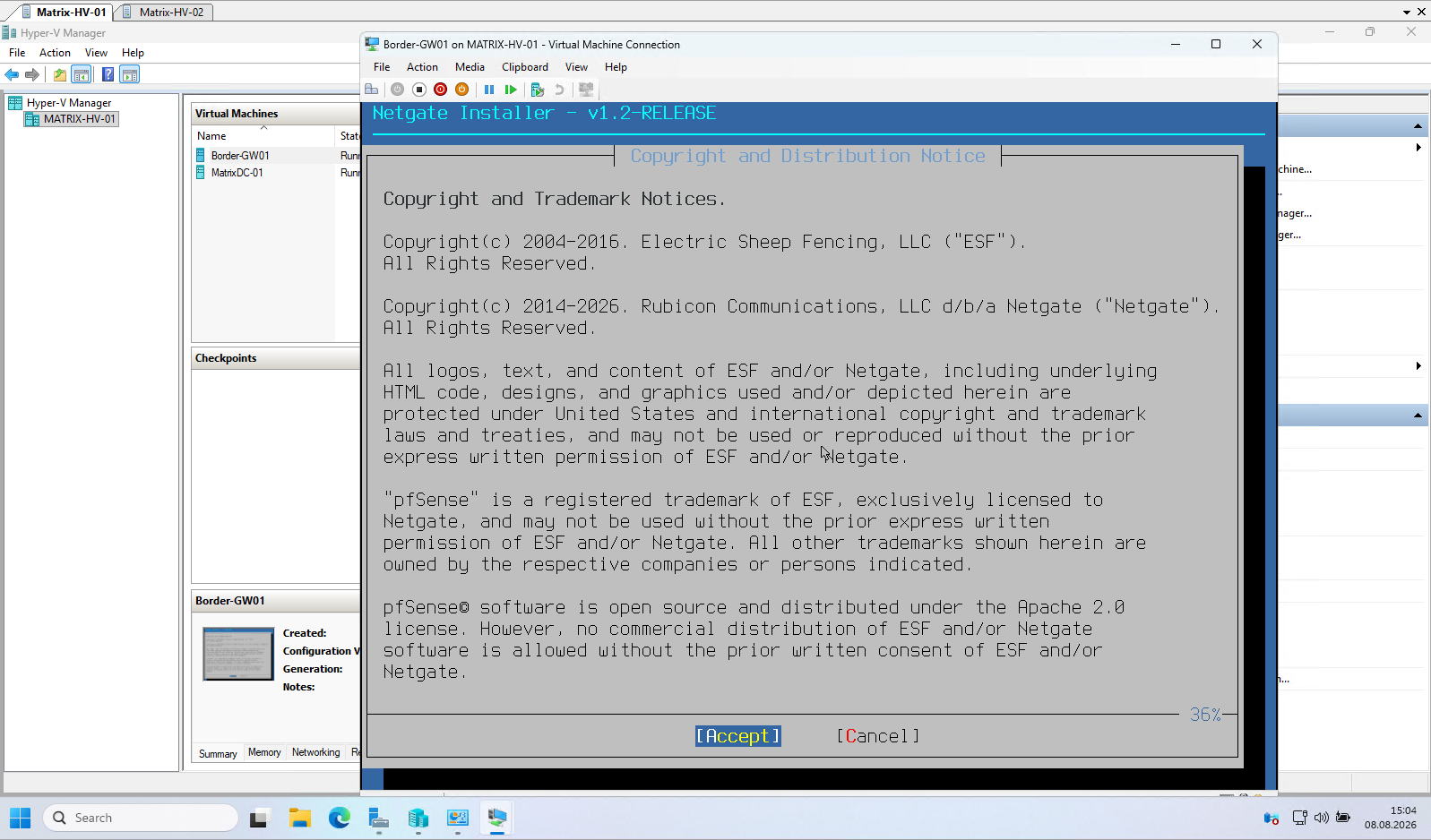The image size is (1431, 840).
Task: Click the grey Start VM power icon
Action: click(397, 90)
